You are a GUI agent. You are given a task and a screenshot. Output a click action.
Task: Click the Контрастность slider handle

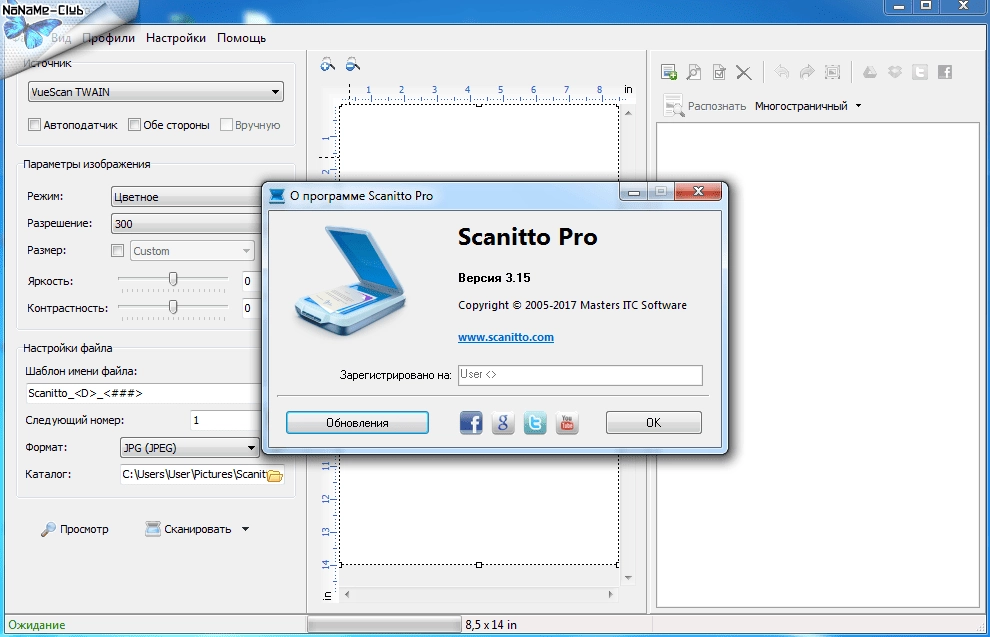click(173, 306)
